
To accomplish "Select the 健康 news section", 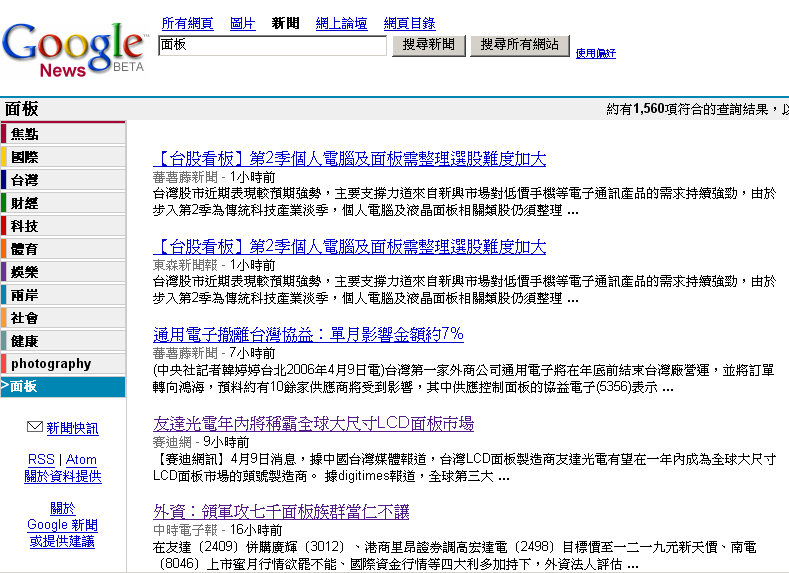I will tap(63, 341).
